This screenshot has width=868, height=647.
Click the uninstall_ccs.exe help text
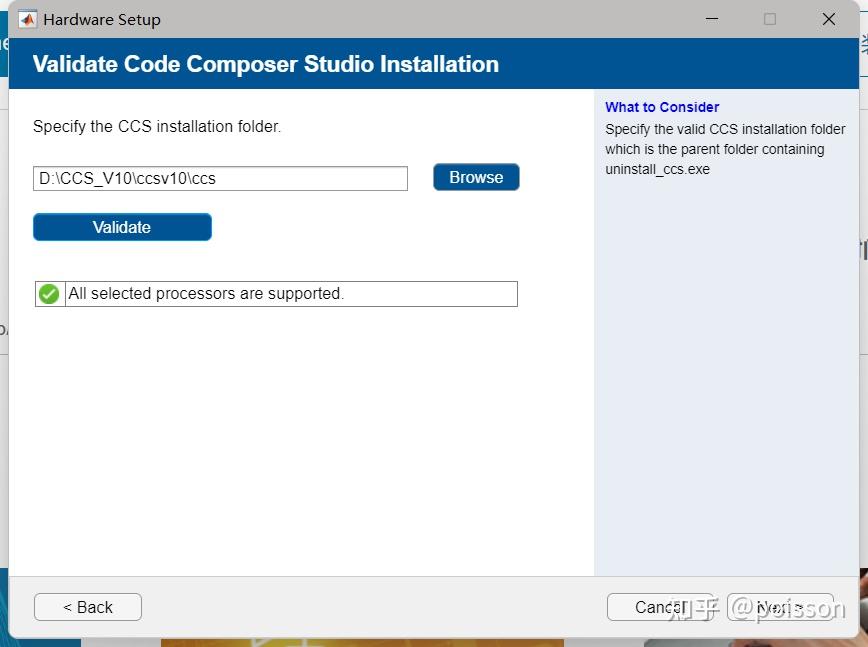pos(657,170)
